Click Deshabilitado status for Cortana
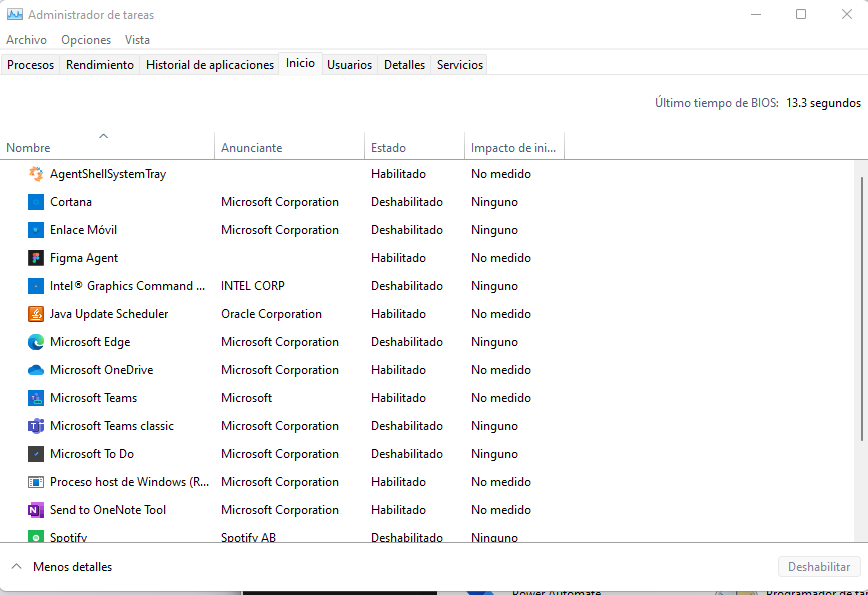This screenshot has width=868, height=595. pos(407,202)
